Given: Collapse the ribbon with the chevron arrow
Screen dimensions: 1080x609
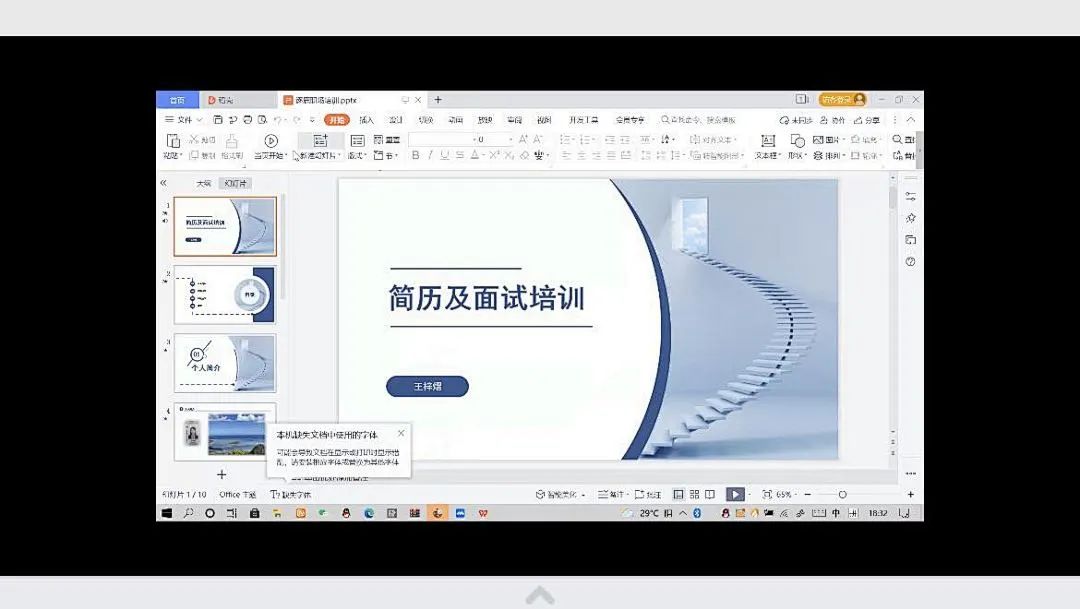Looking at the screenshot, I should click(911, 120).
